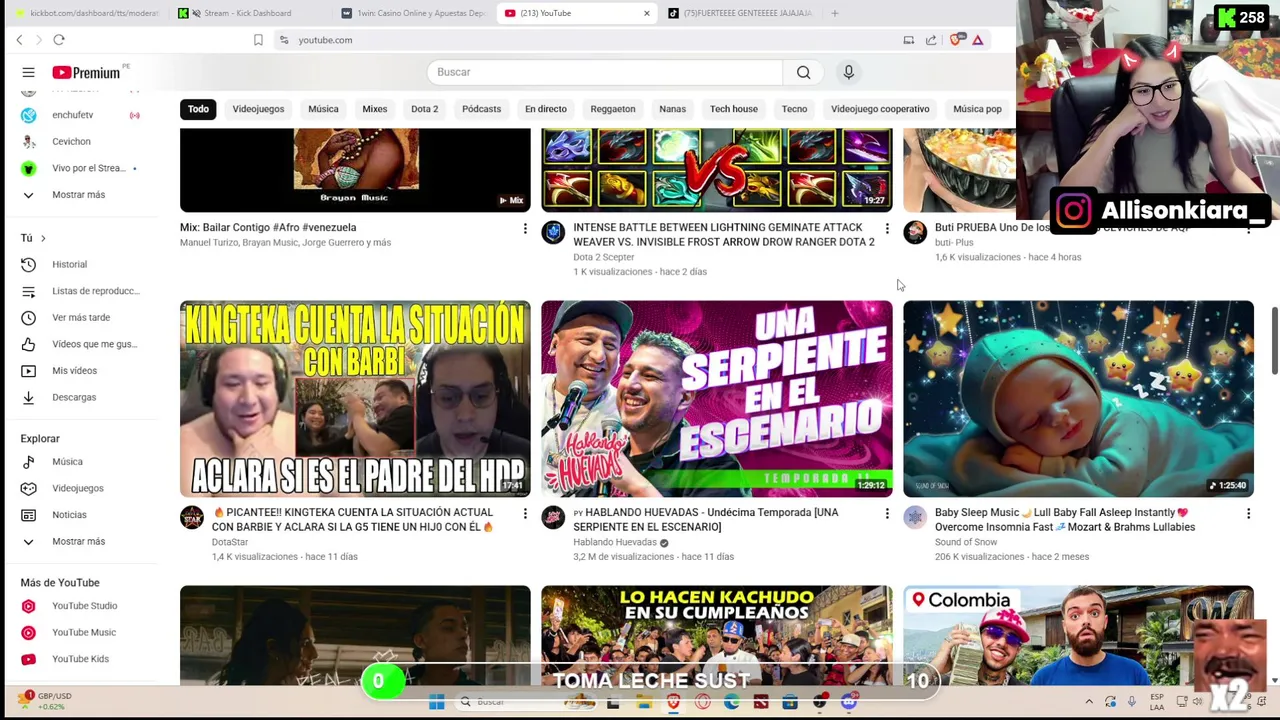Click the search magnifier button
1280x720 pixels.
pos(803,72)
